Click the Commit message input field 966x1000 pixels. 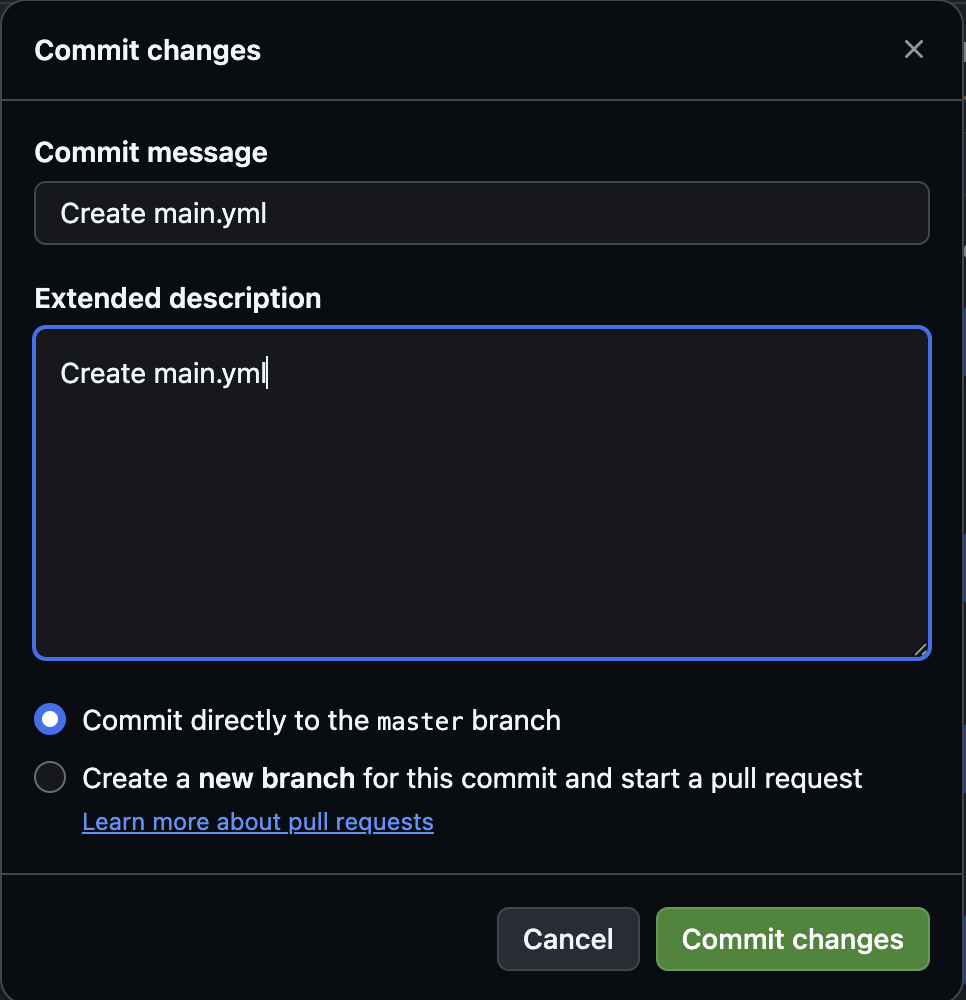pyautogui.click(x=481, y=213)
